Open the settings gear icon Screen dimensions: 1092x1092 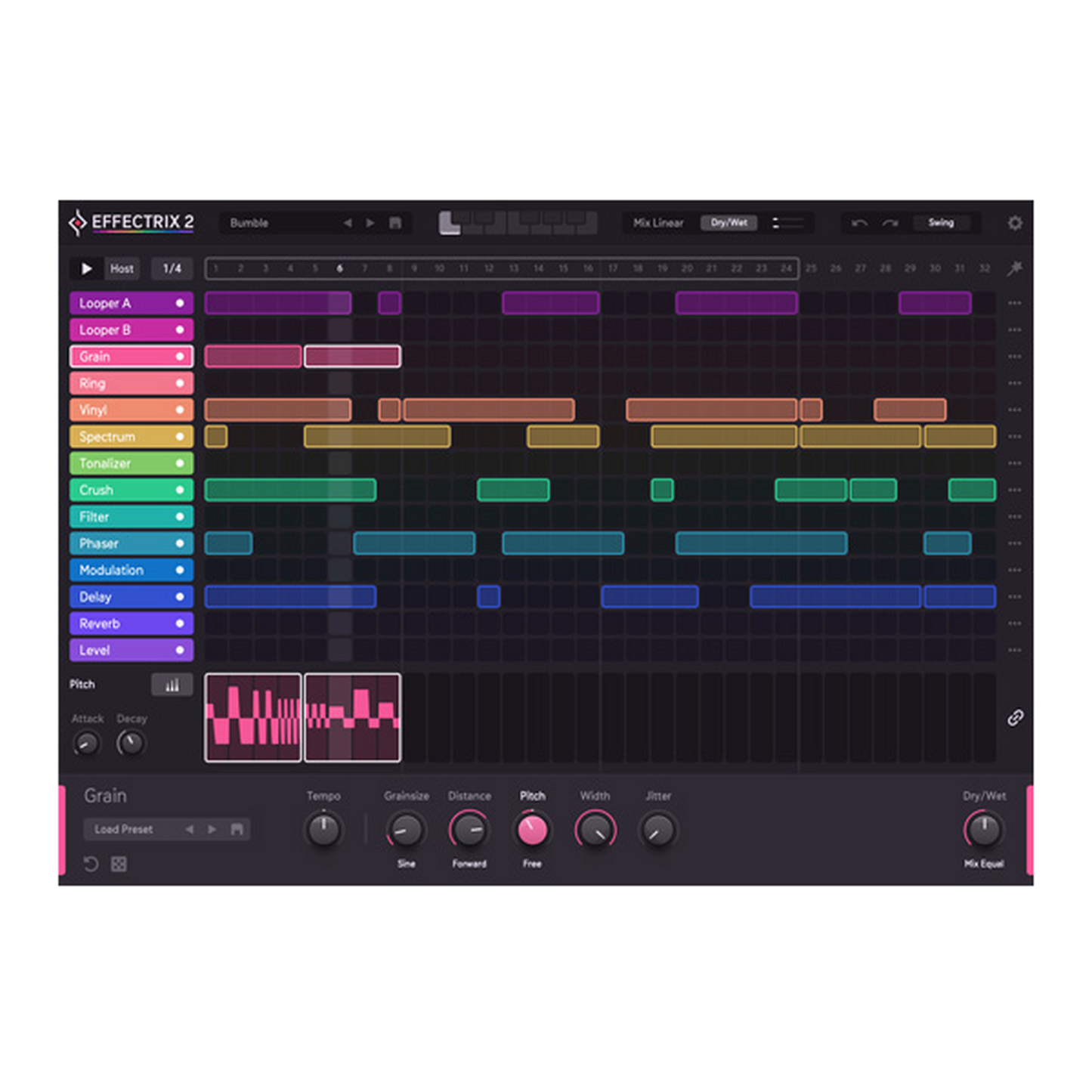tap(1015, 223)
